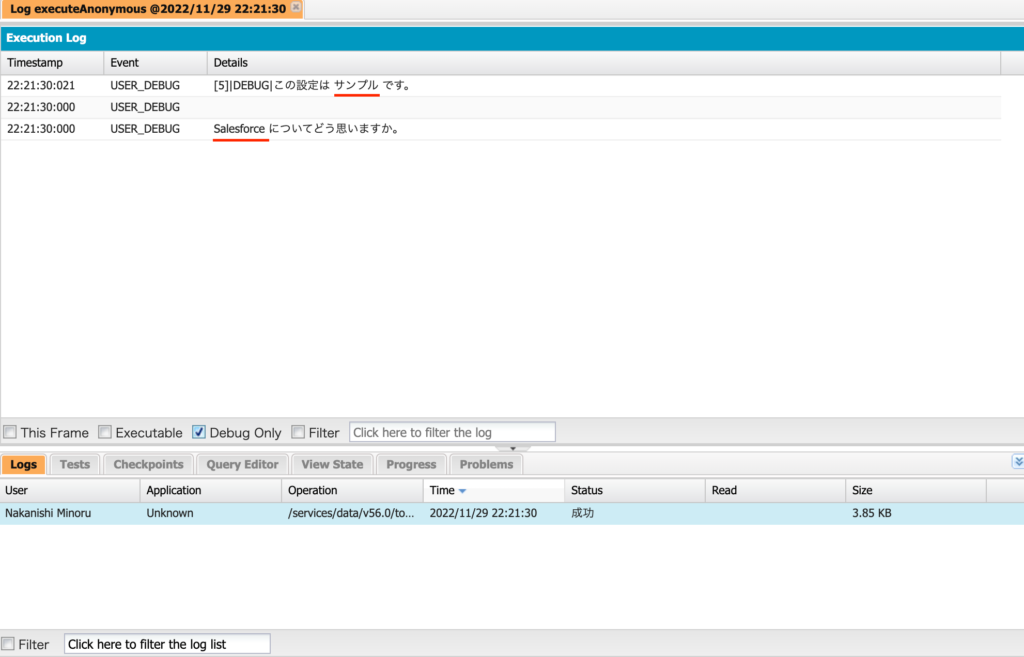The height and width of the screenshot is (657, 1024).
Task: Check the Executable checkbox
Action: tap(105, 433)
